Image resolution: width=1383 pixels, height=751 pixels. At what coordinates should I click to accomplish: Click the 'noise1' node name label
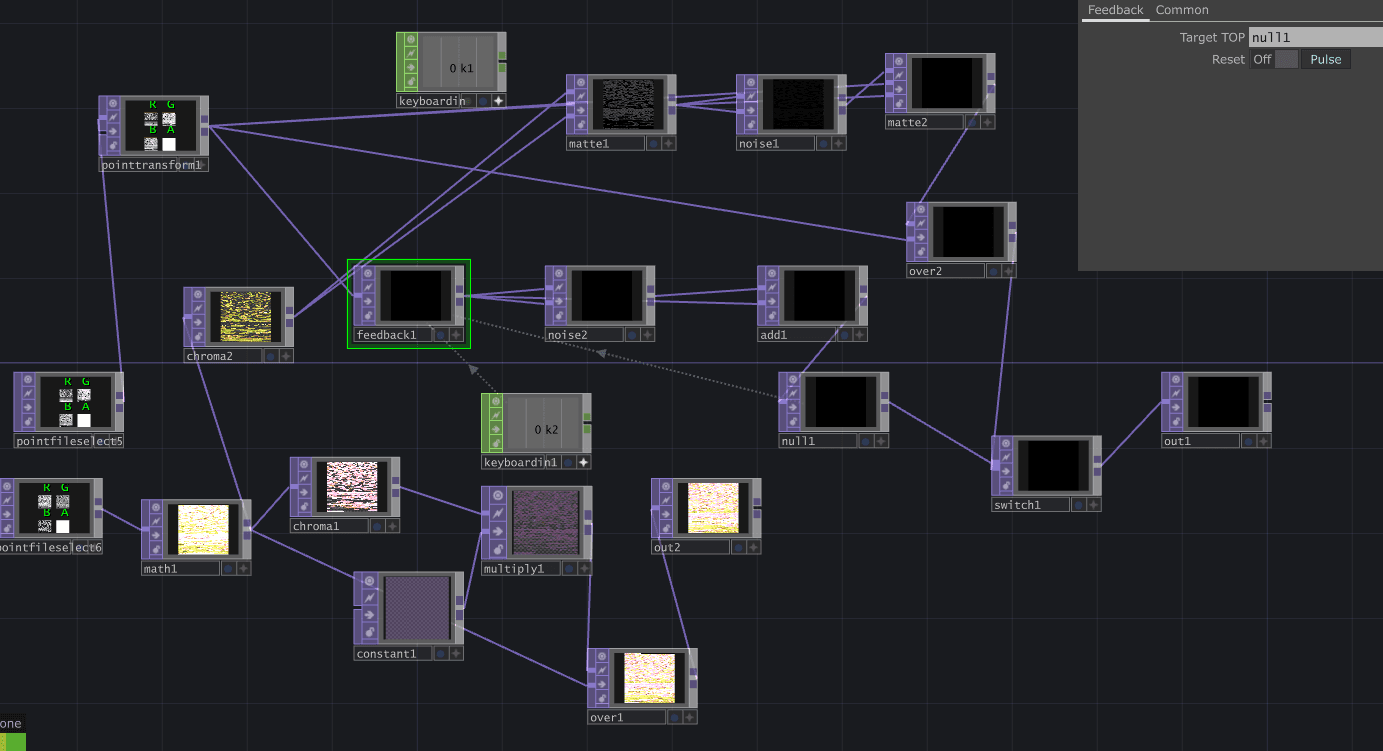click(776, 144)
